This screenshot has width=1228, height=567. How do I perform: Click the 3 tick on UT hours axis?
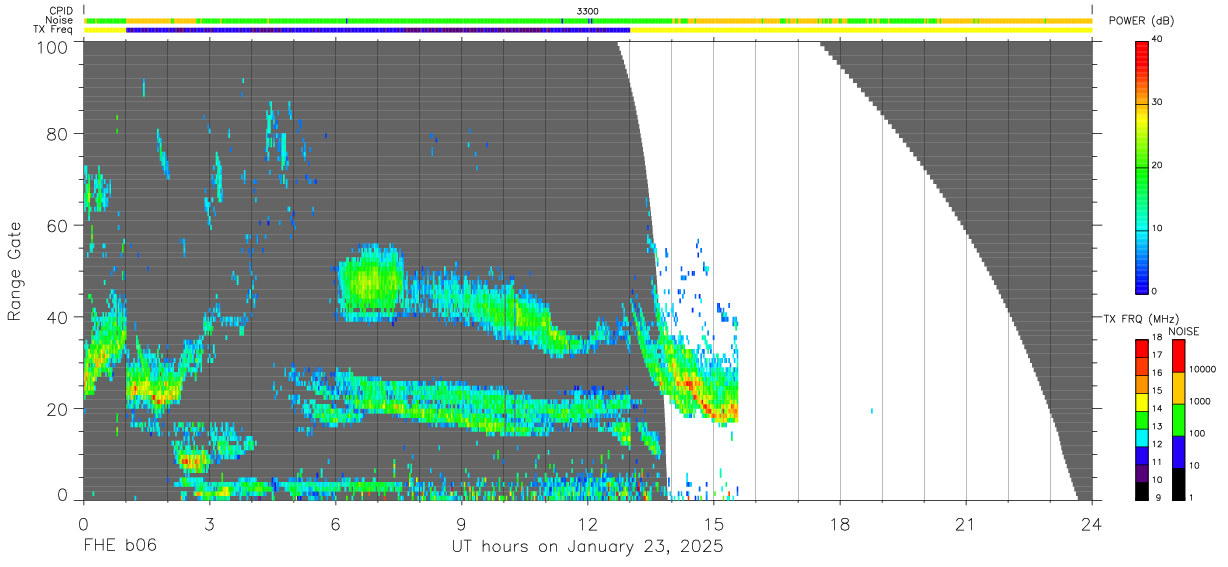(x=209, y=523)
